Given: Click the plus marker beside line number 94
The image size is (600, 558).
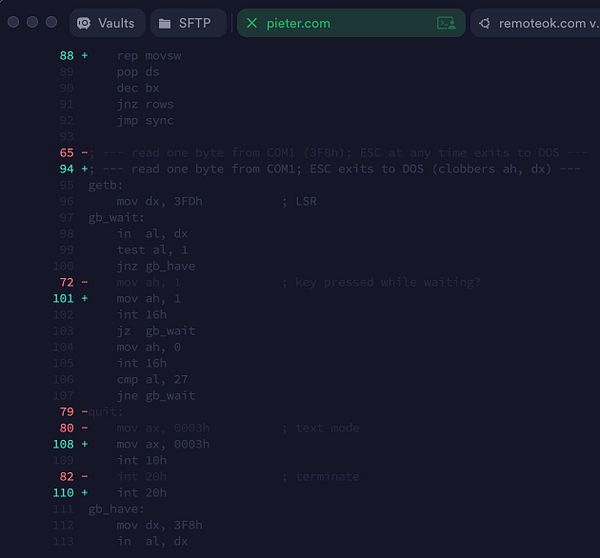Looking at the screenshot, I should click(85, 169).
